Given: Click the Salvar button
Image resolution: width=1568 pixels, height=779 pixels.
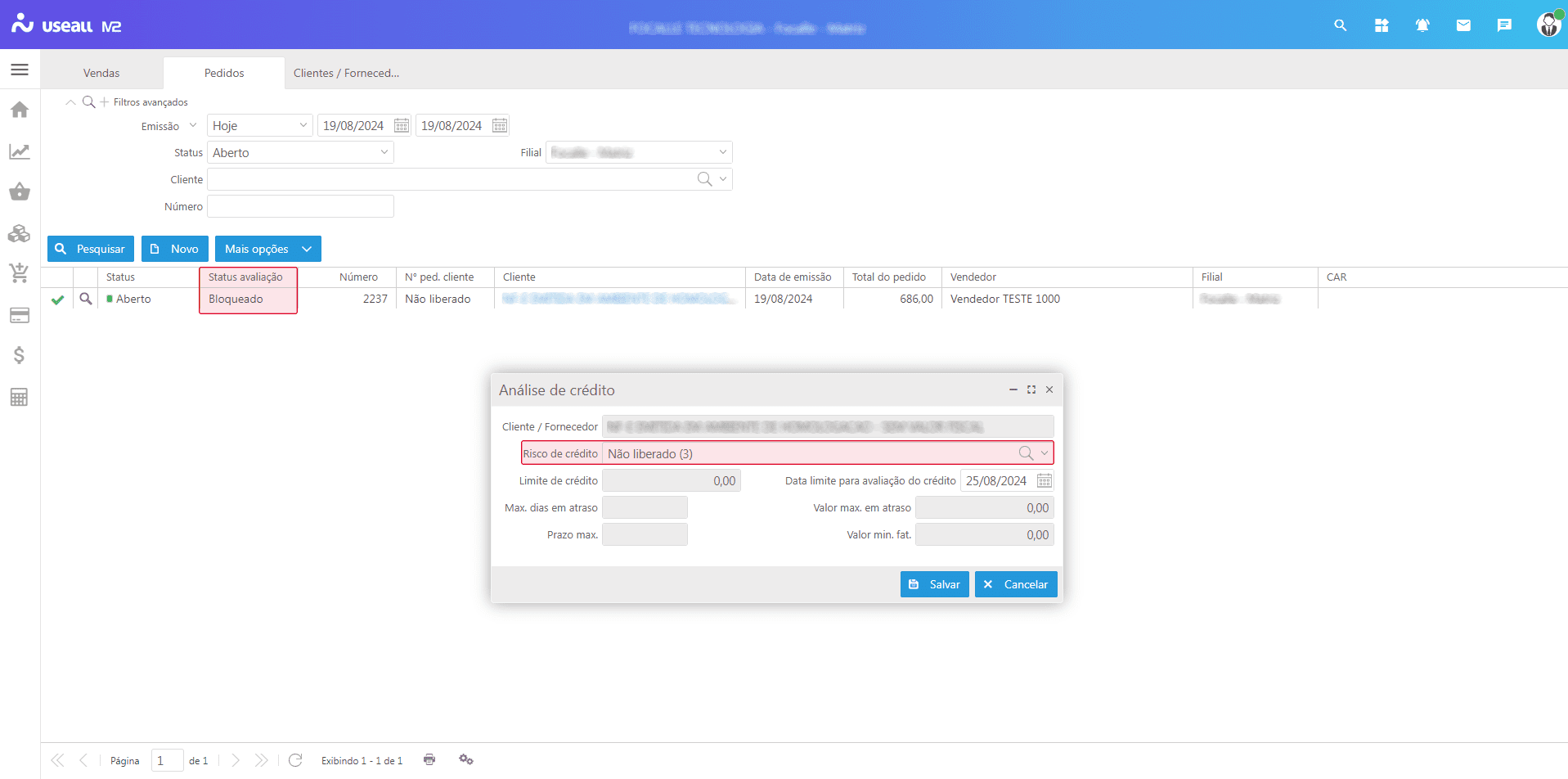Looking at the screenshot, I should click(934, 584).
